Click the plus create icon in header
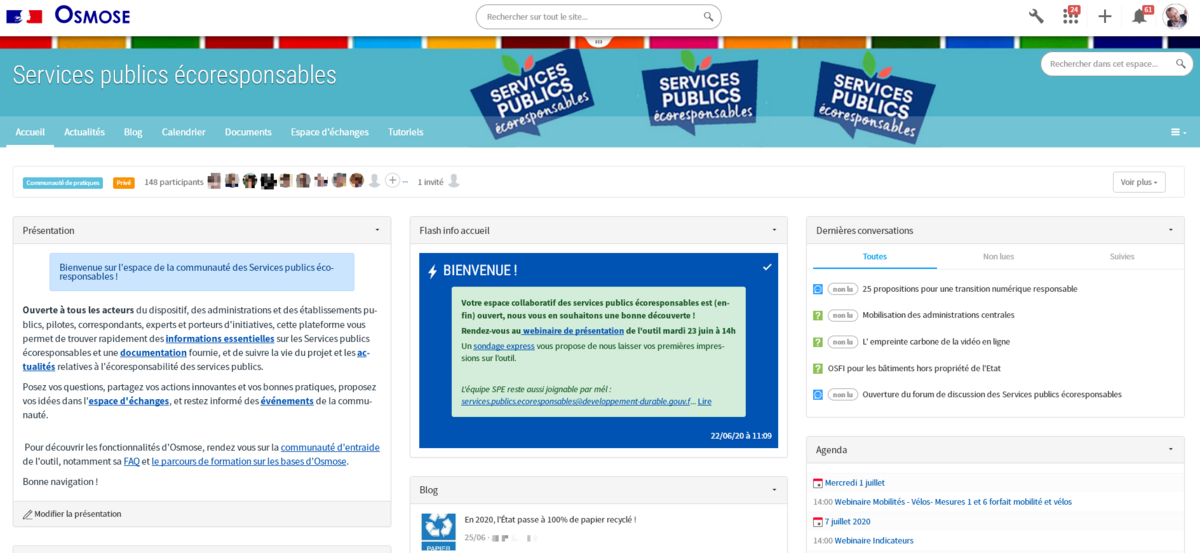The height and width of the screenshot is (553, 1200). click(x=1105, y=16)
